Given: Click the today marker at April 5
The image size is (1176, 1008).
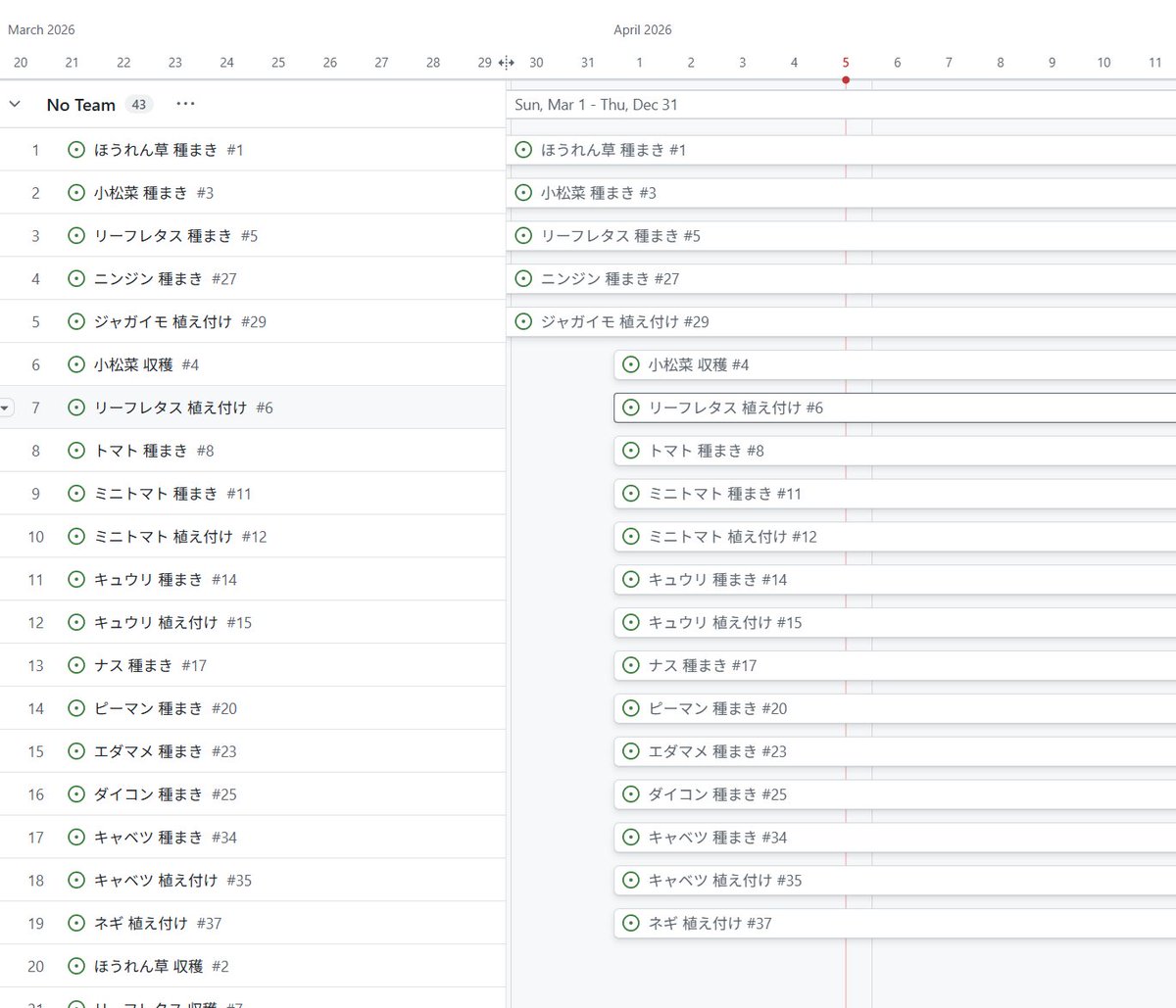Looking at the screenshot, I should (x=846, y=79).
